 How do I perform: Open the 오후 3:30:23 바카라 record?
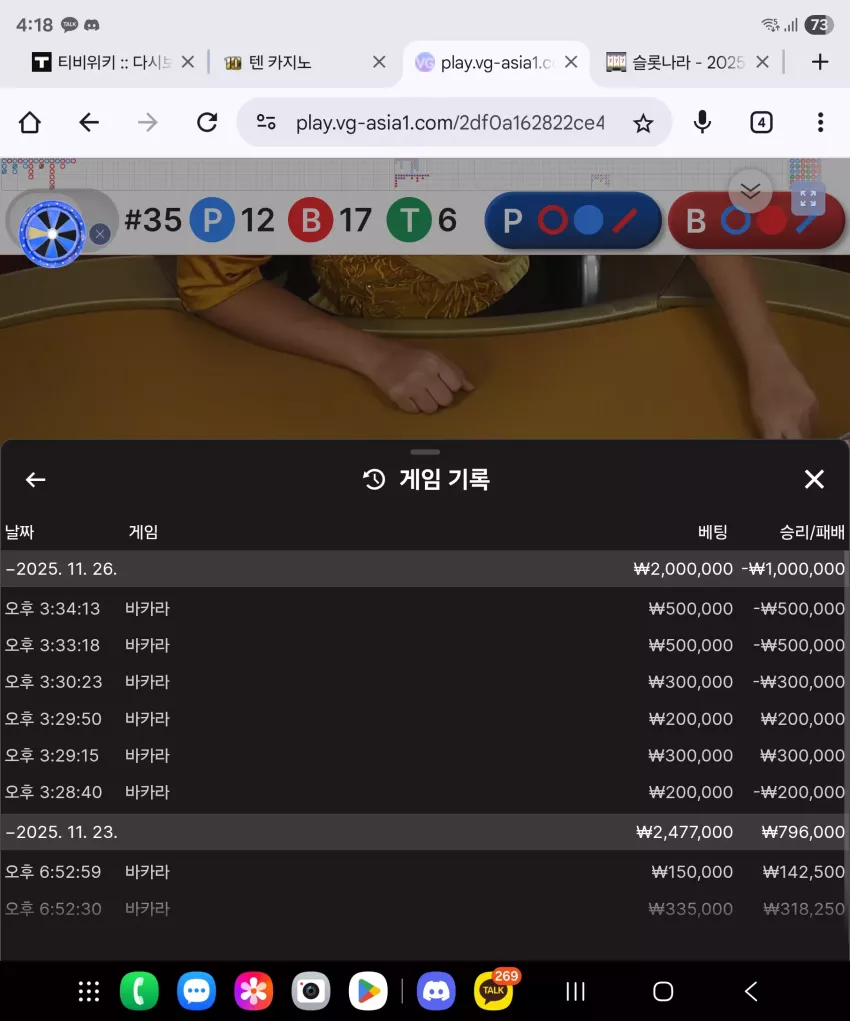click(x=424, y=682)
